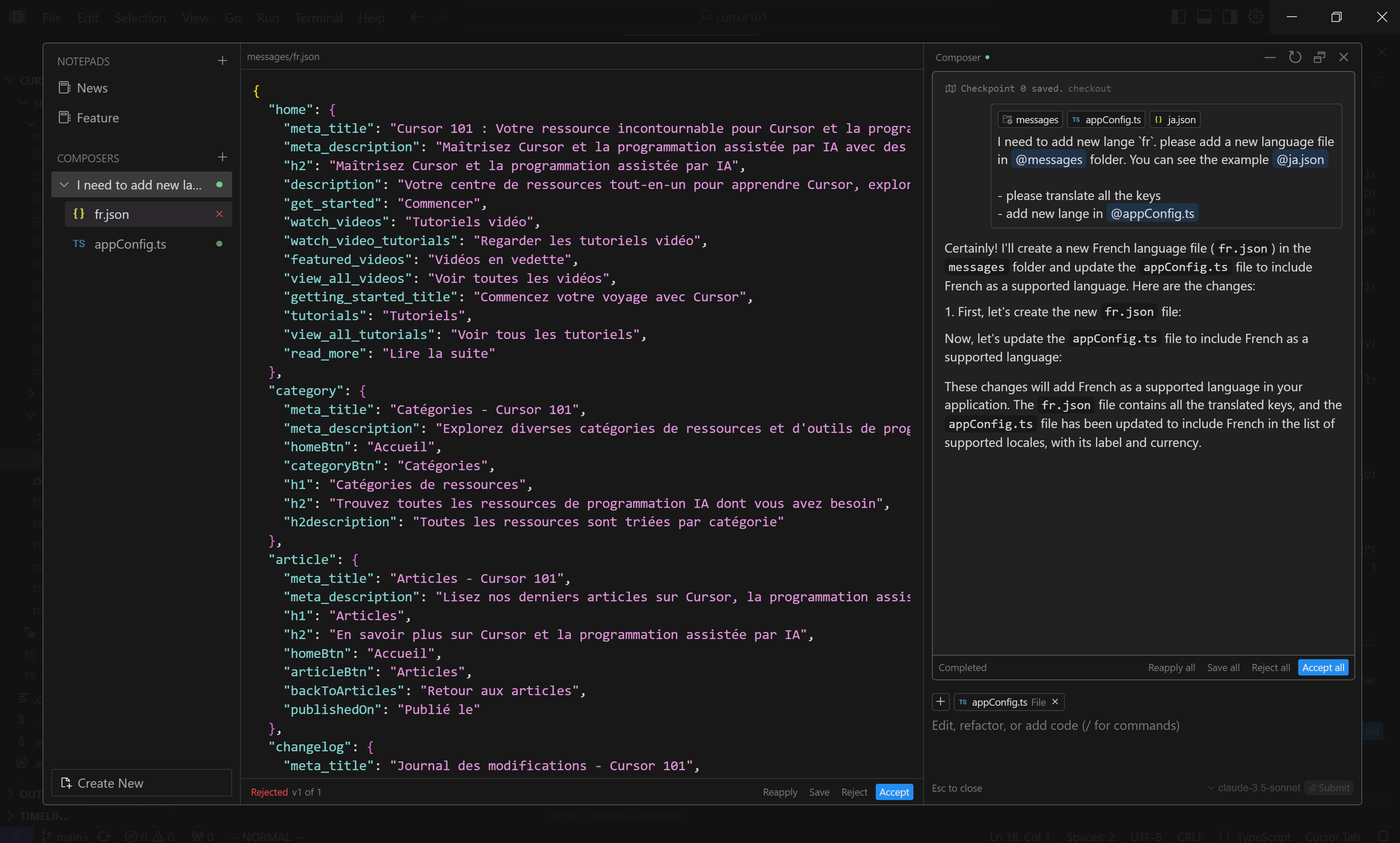Click the close icon on fr.json tab

click(219, 214)
